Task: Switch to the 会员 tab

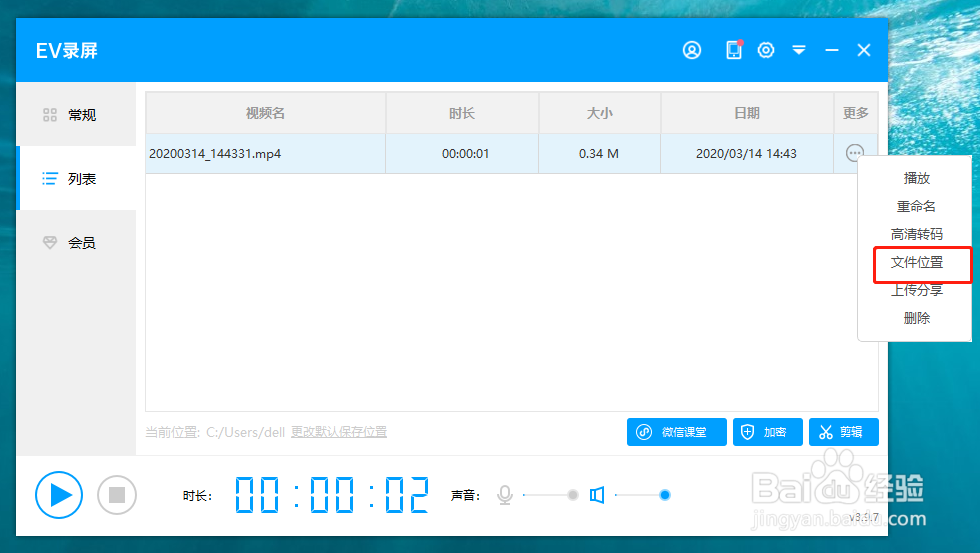Action: coord(76,242)
